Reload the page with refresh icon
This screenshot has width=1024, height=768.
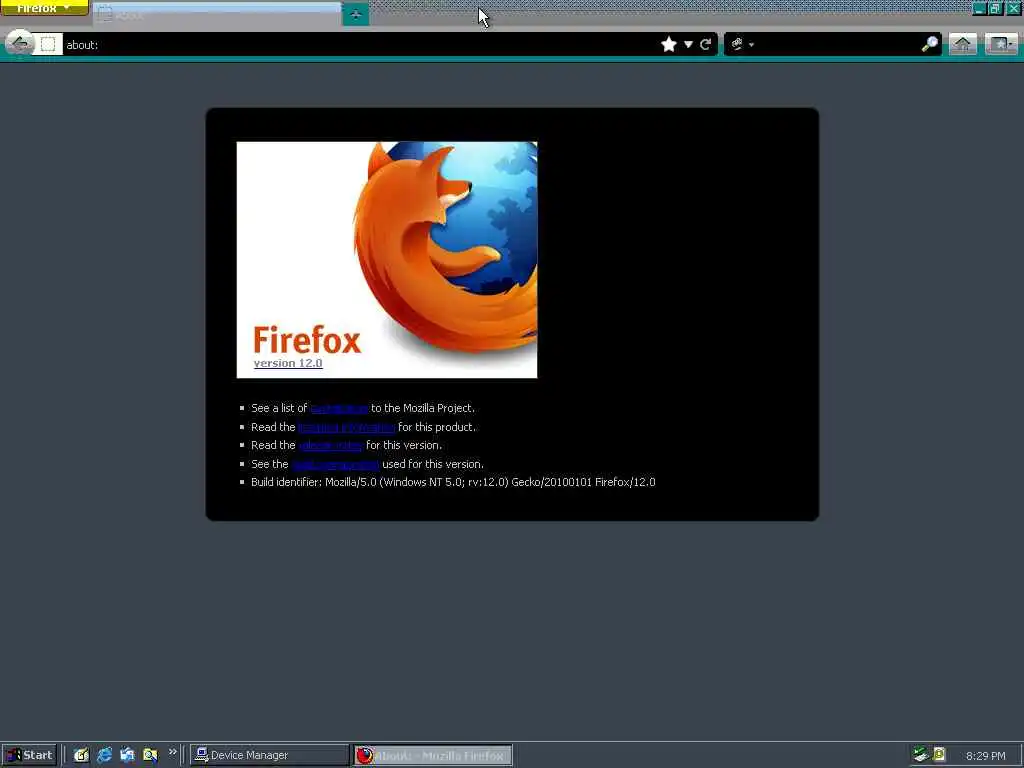pos(706,44)
